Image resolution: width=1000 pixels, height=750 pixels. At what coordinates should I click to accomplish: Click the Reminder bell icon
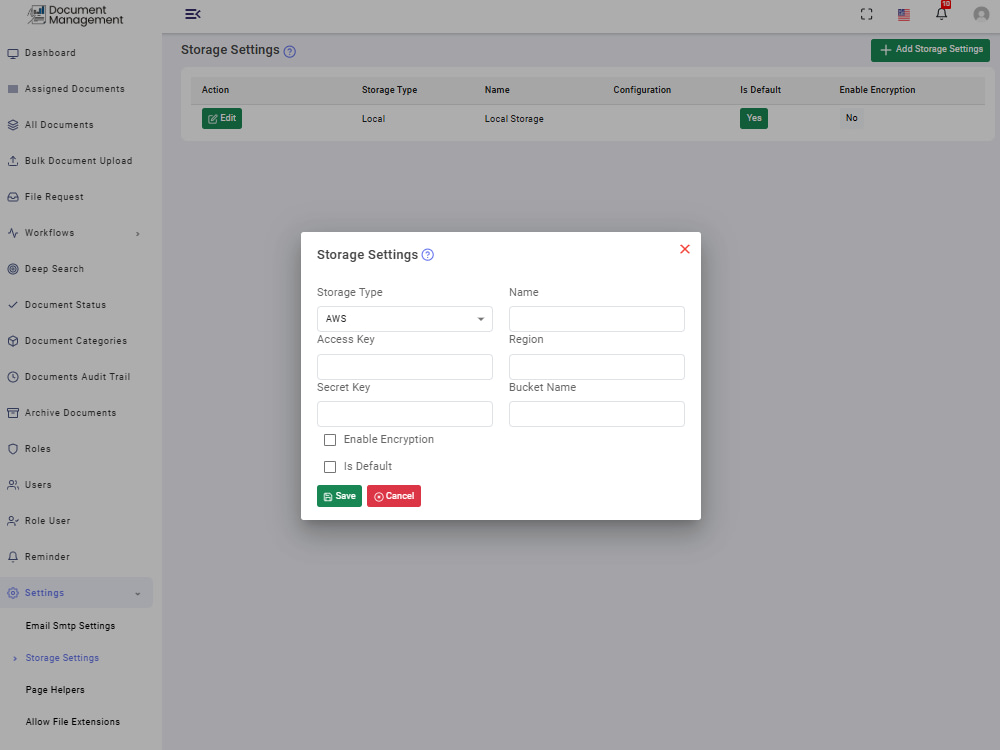coord(13,557)
